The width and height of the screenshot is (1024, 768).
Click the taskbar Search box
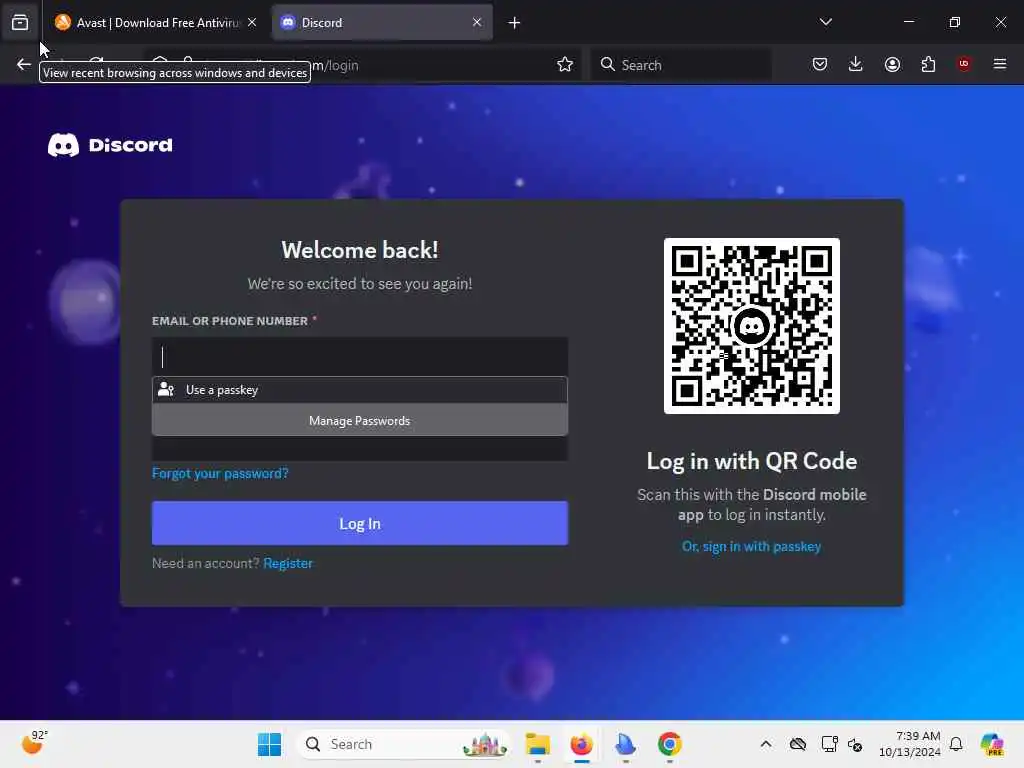[x=404, y=744]
